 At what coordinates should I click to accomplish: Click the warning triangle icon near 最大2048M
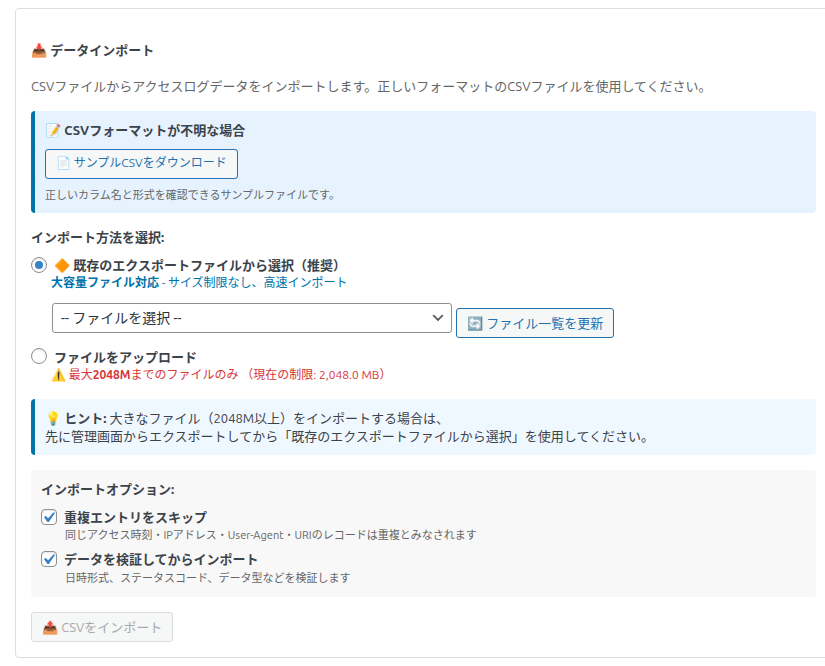click(x=58, y=375)
